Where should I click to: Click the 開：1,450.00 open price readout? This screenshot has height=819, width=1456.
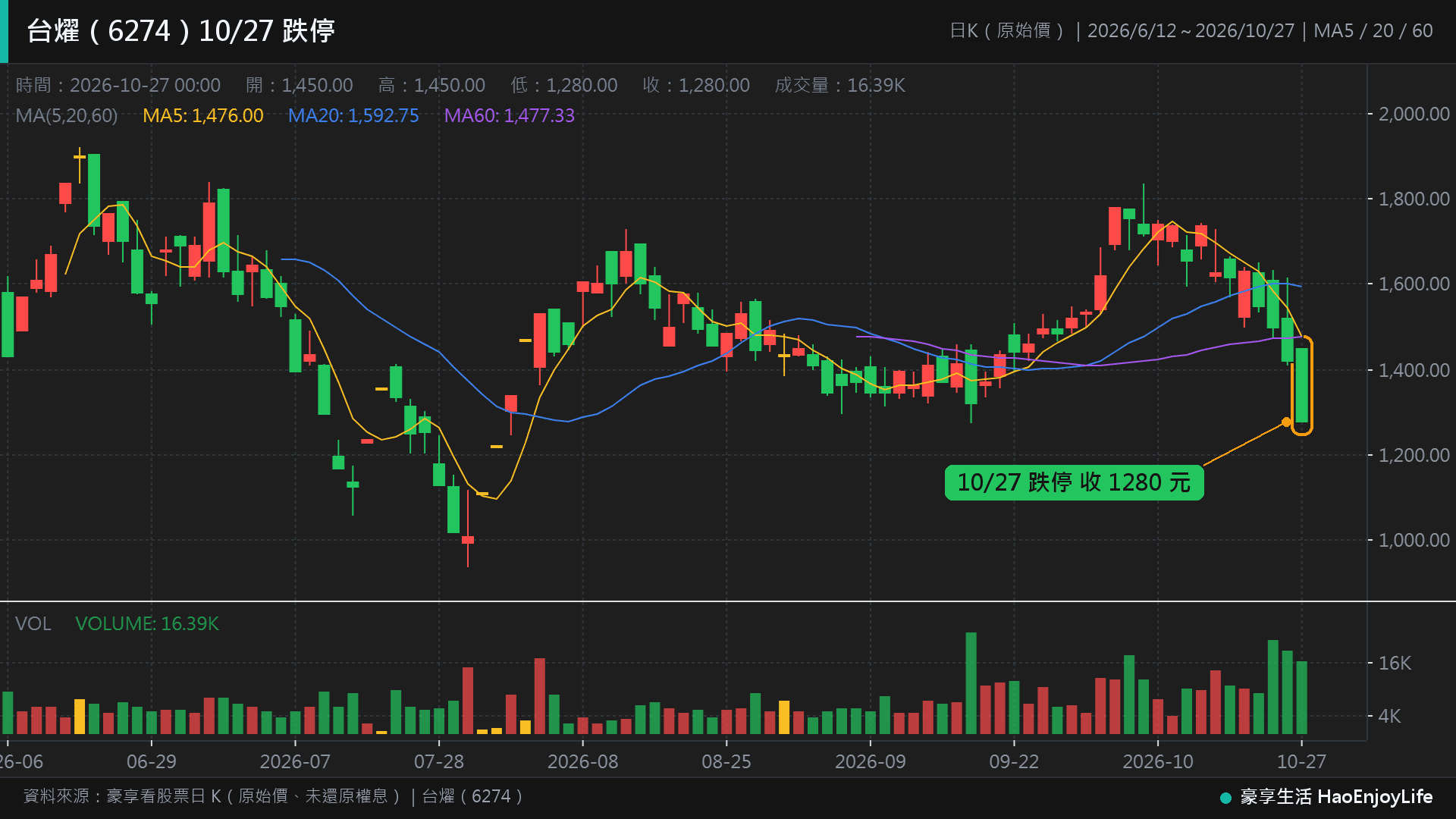tap(300, 85)
